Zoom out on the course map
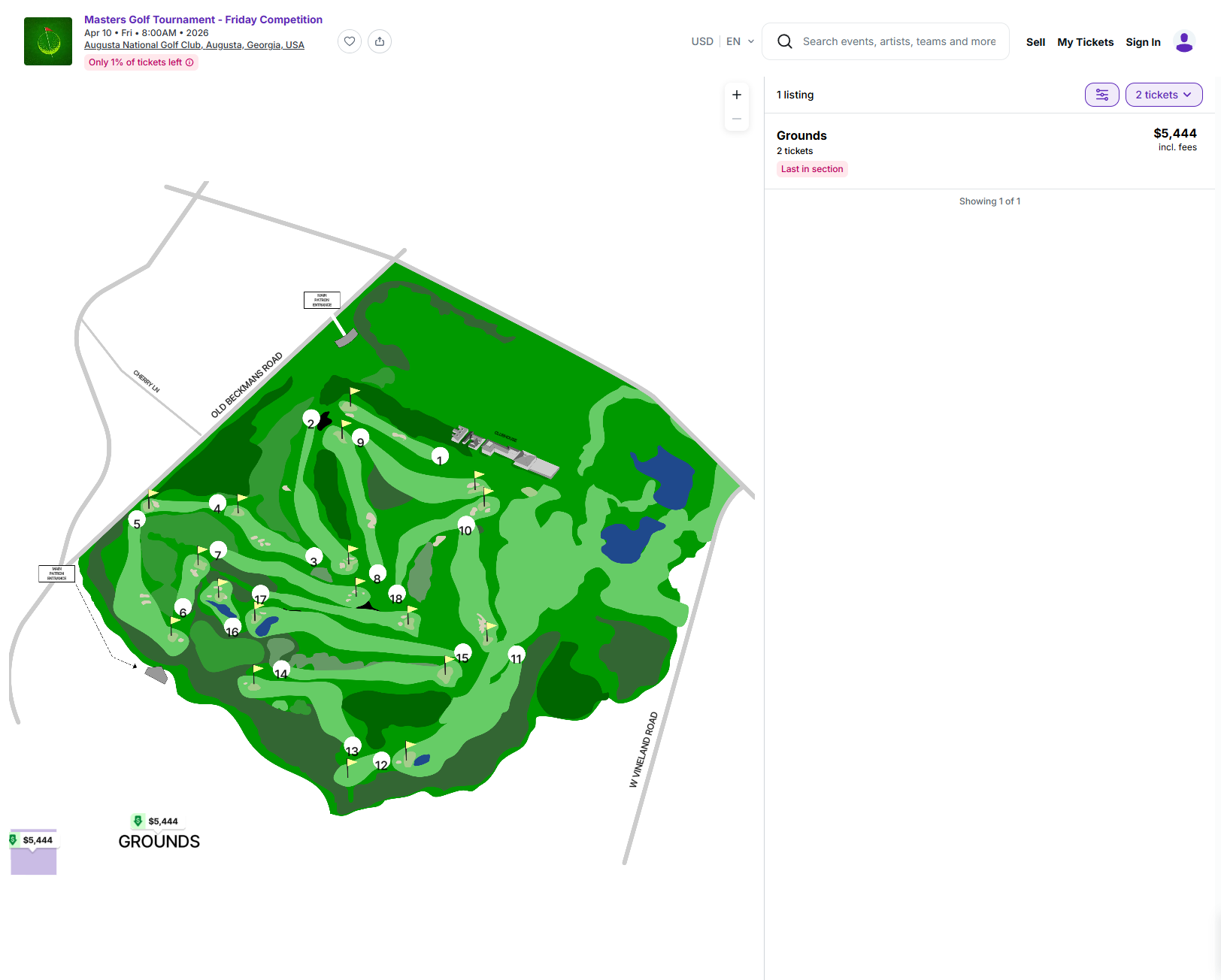The height and width of the screenshot is (980, 1221). (737, 119)
